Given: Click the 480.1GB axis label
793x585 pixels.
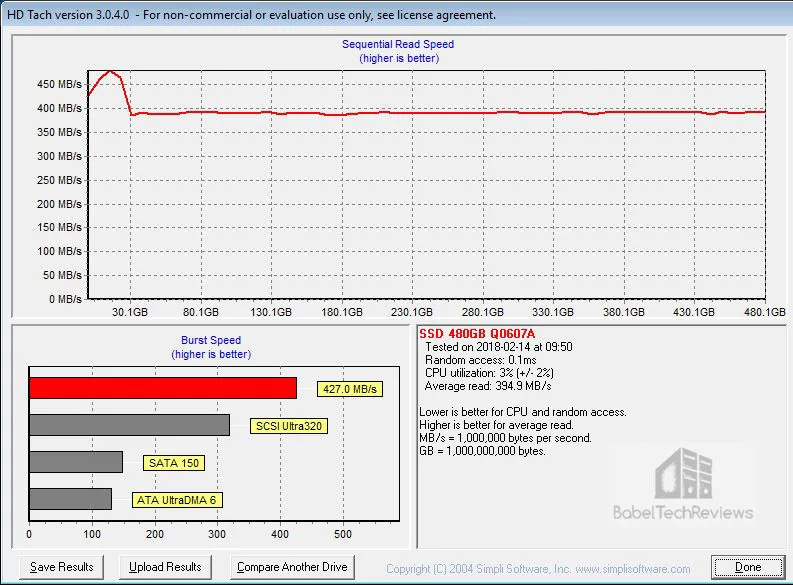Looking at the screenshot, I should (x=765, y=312).
